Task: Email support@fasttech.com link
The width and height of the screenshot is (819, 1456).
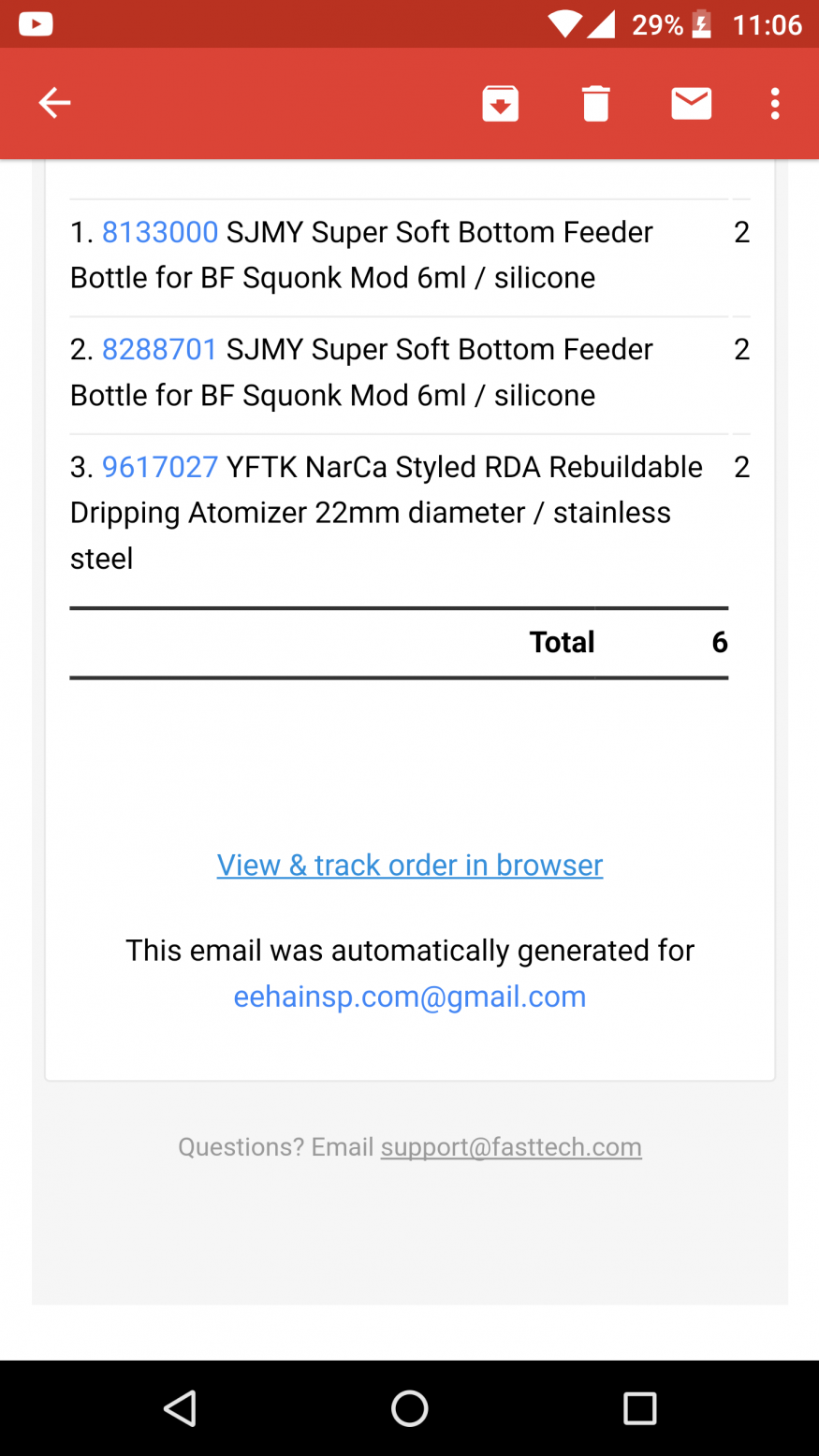Action: (511, 1147)
